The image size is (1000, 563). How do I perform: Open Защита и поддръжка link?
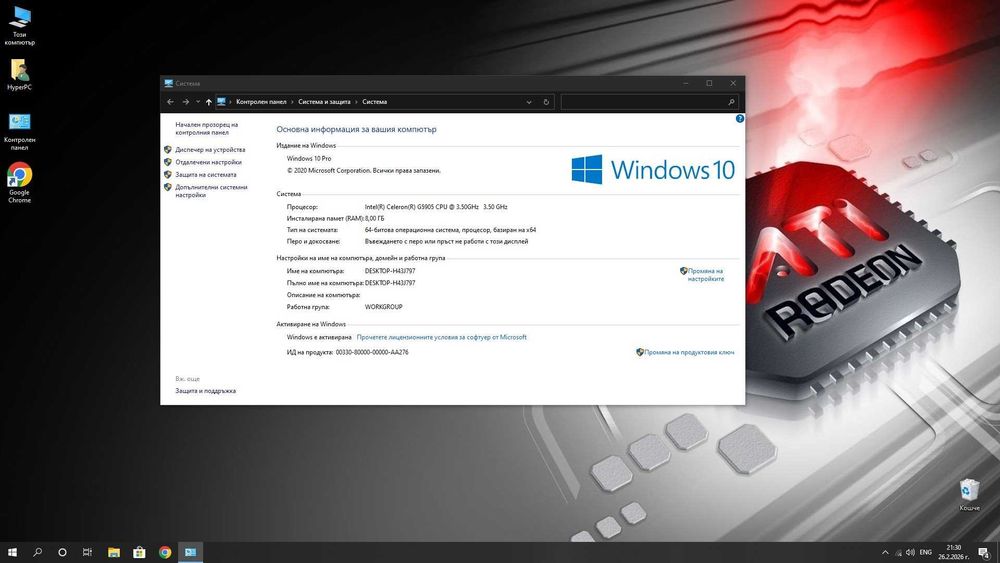tap(205, 391)
